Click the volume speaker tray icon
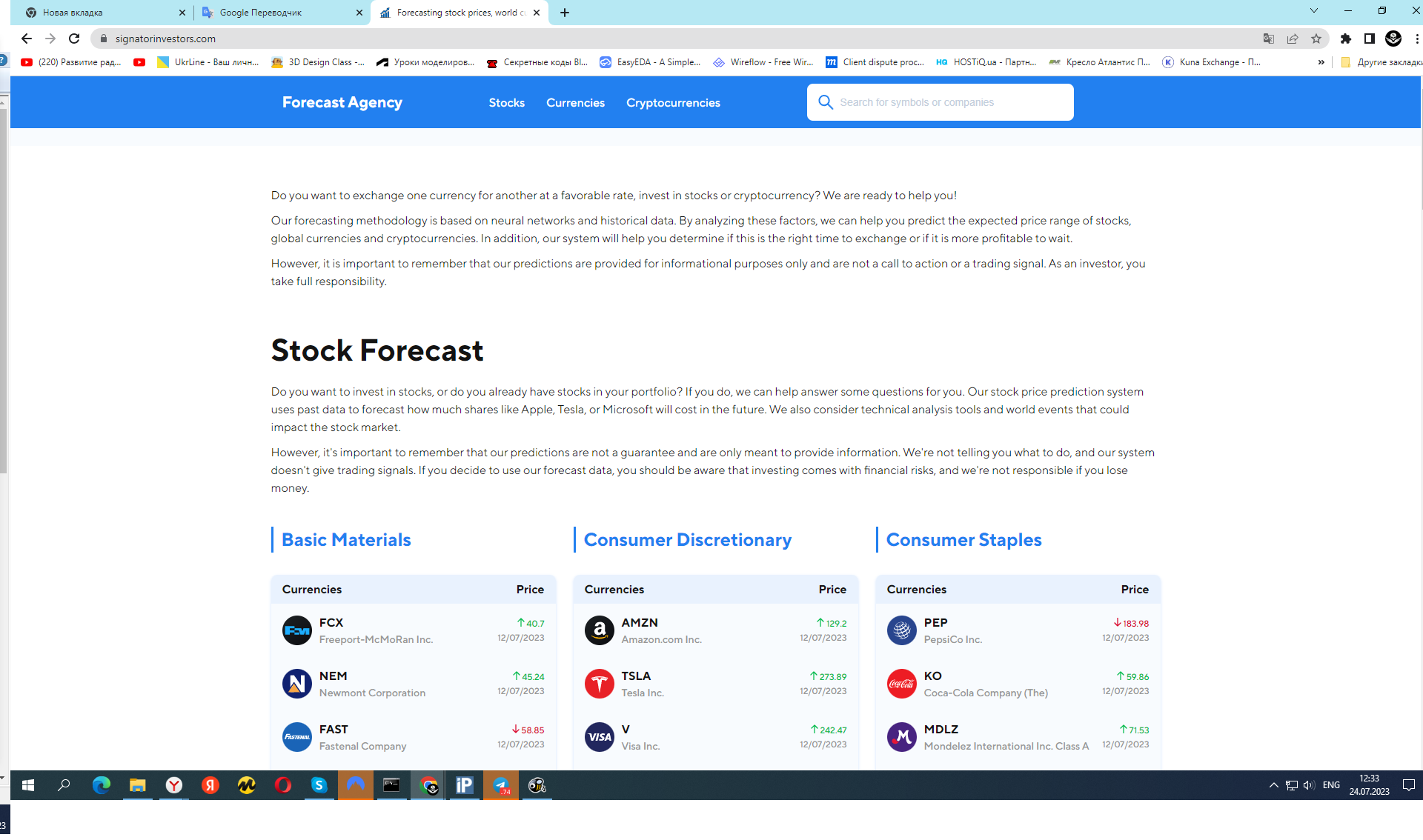Viewport: 1423px width, 840px height. (1309, 785)
